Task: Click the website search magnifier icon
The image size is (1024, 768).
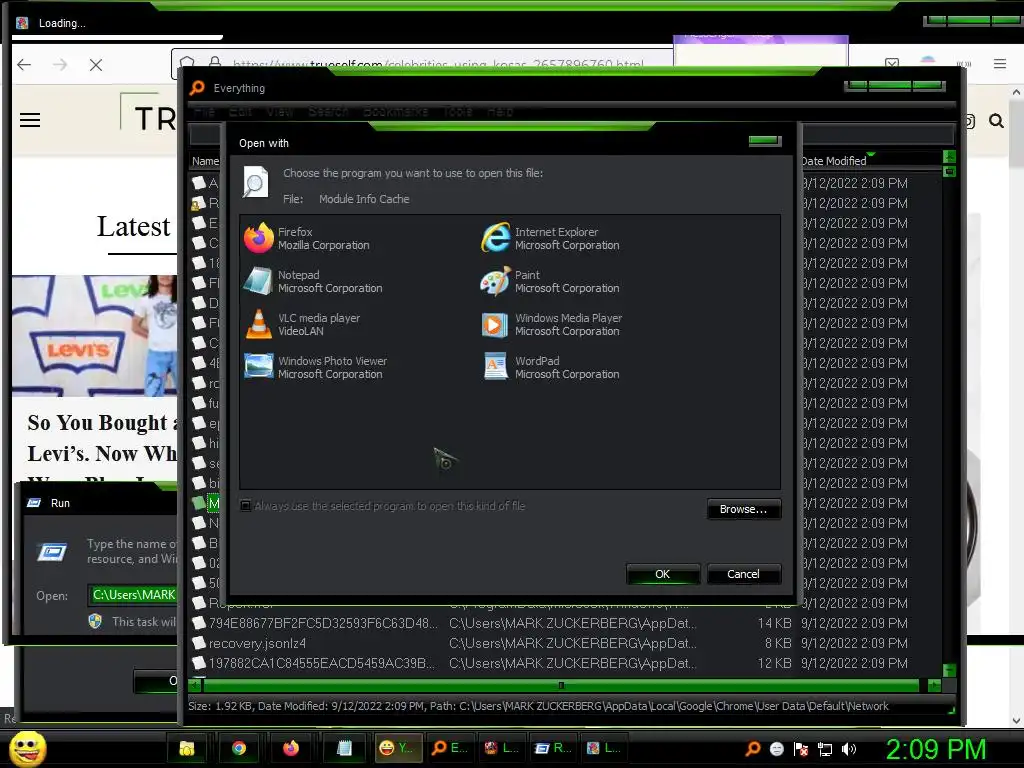Action: (x=997, y=121)
